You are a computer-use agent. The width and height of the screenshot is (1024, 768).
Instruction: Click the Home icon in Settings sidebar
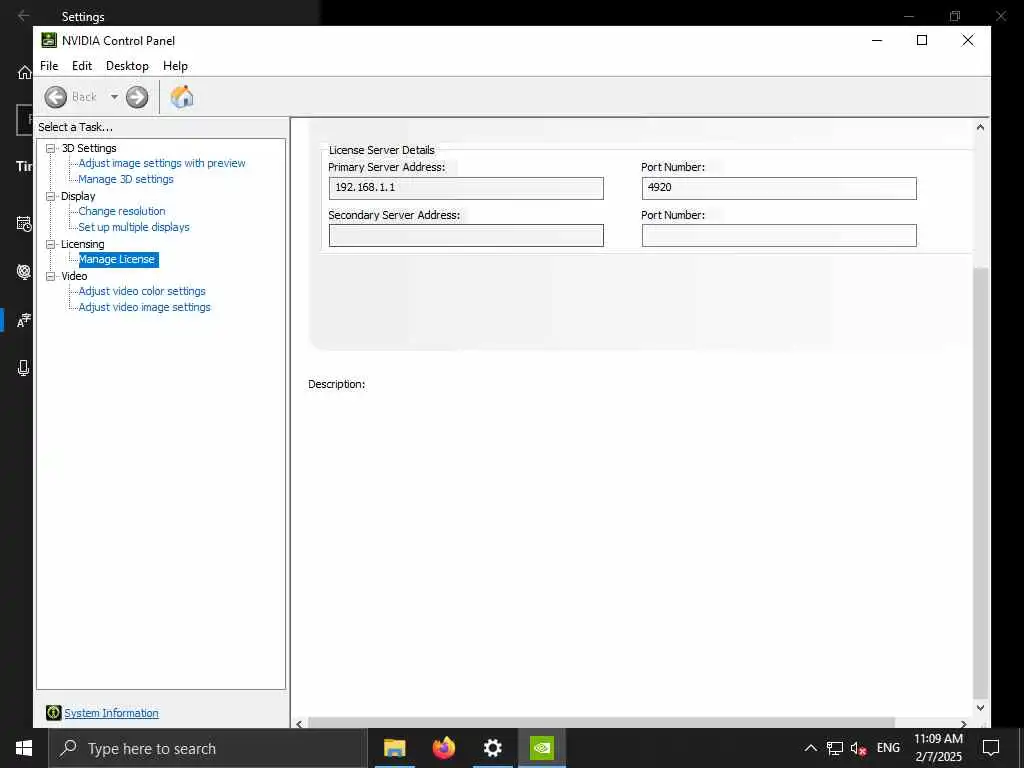(25, 72)
